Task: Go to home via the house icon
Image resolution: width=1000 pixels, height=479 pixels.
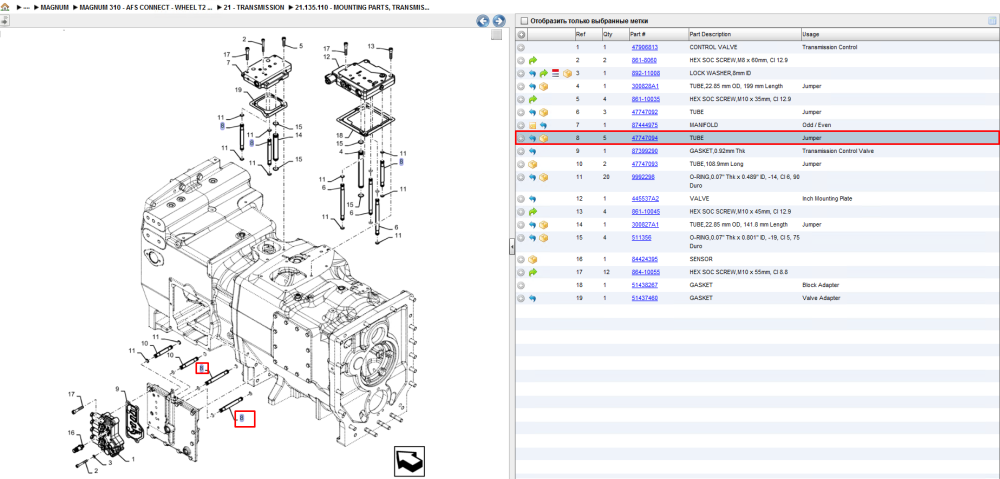Action: pyautogui.click(x=4, y=8)
